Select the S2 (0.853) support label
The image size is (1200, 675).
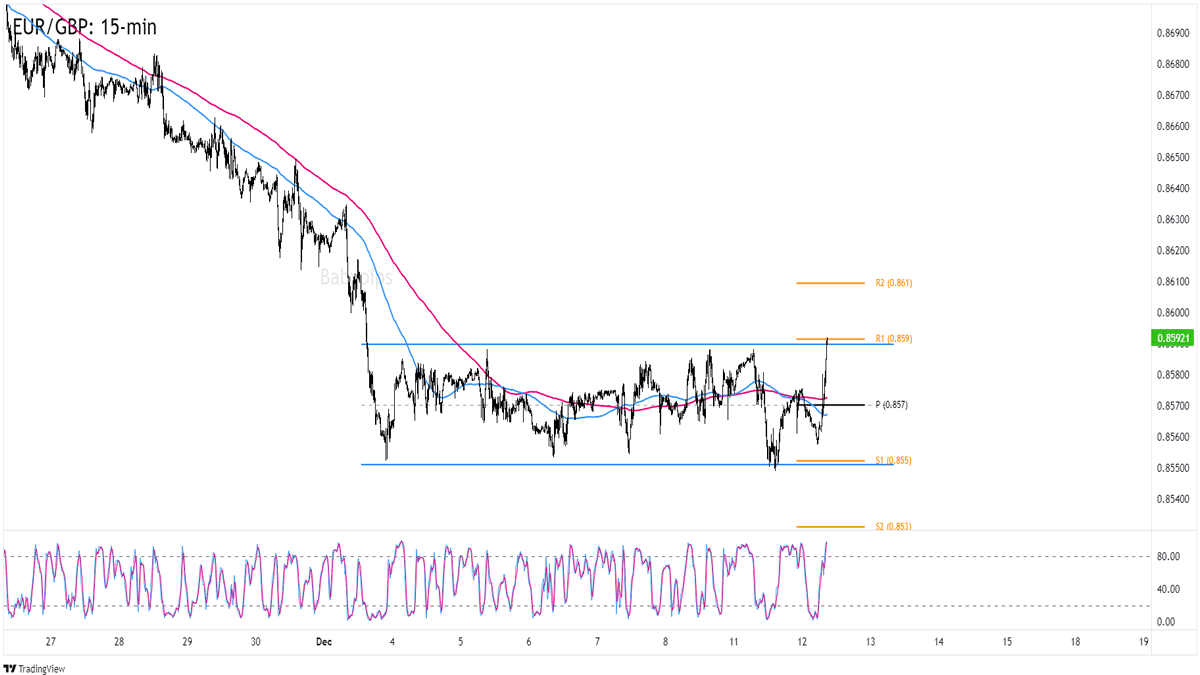point(893,526)
